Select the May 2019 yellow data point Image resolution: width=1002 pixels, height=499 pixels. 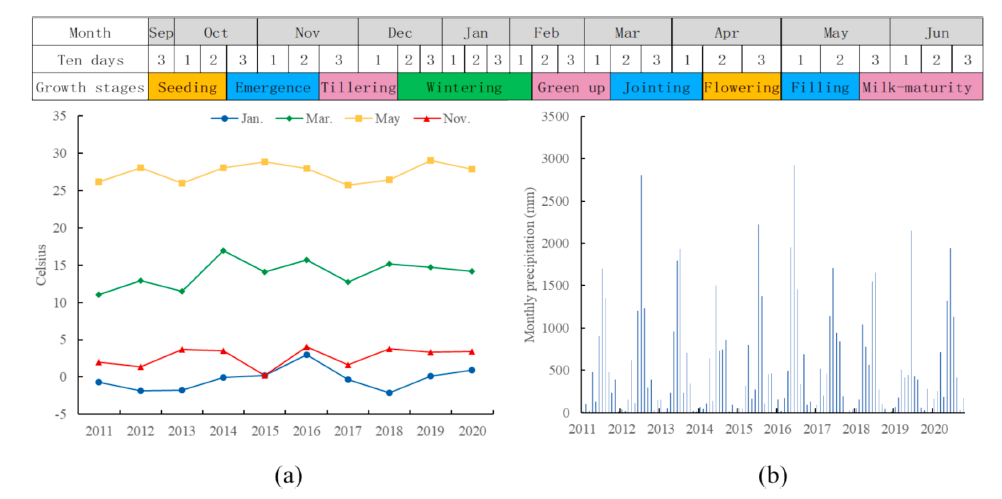pos(430,160)
